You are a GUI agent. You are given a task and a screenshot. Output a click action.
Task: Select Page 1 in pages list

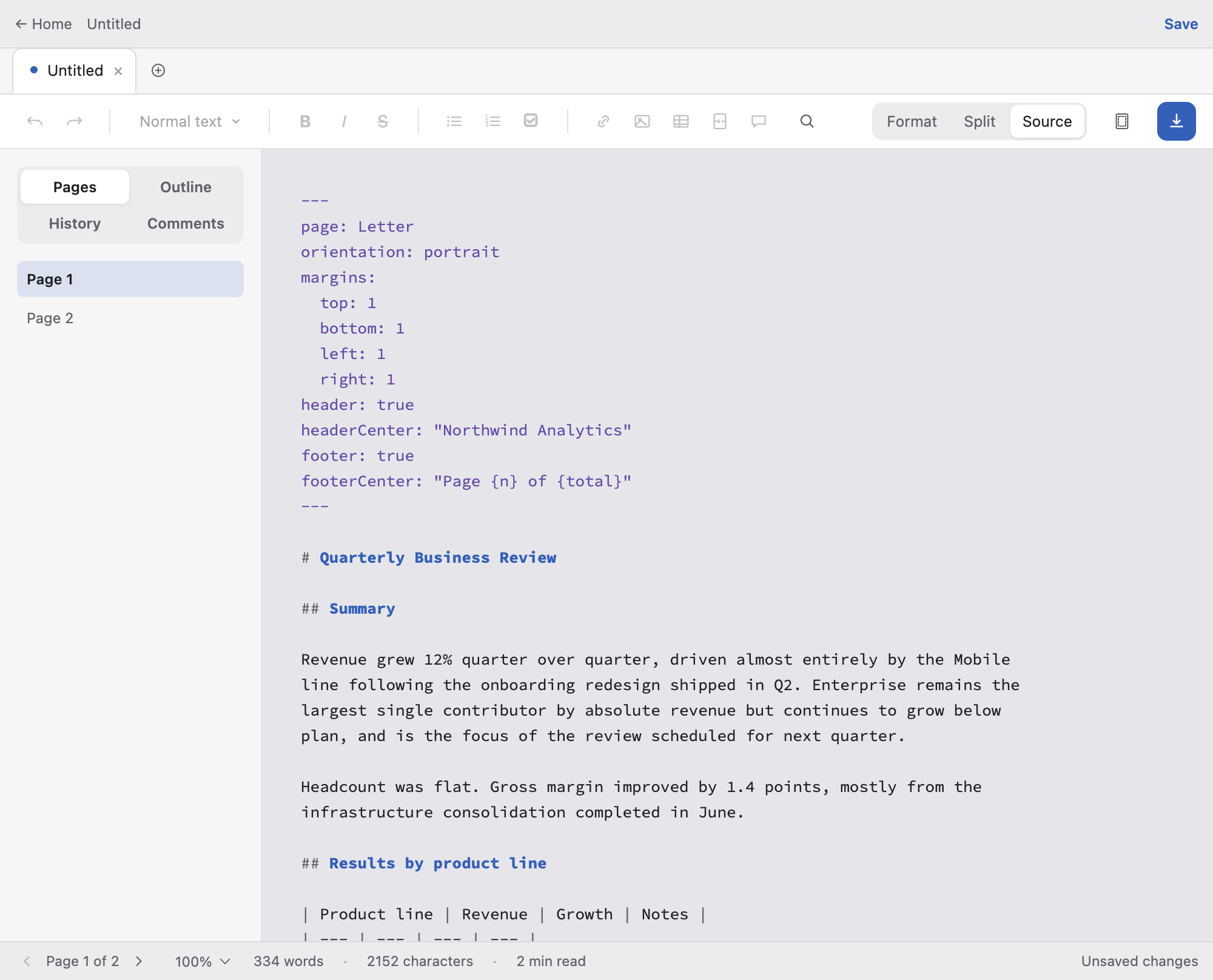tap(130, 279)
